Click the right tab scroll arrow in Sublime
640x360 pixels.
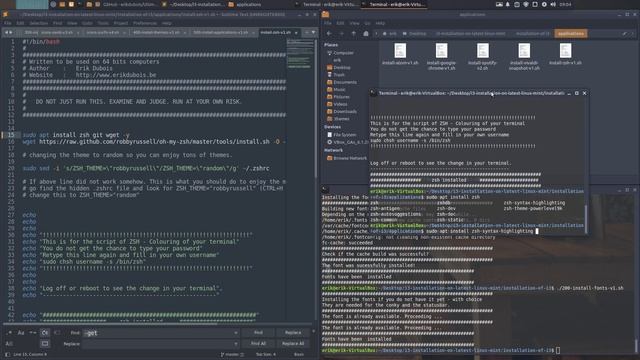(x=11, y=32)
